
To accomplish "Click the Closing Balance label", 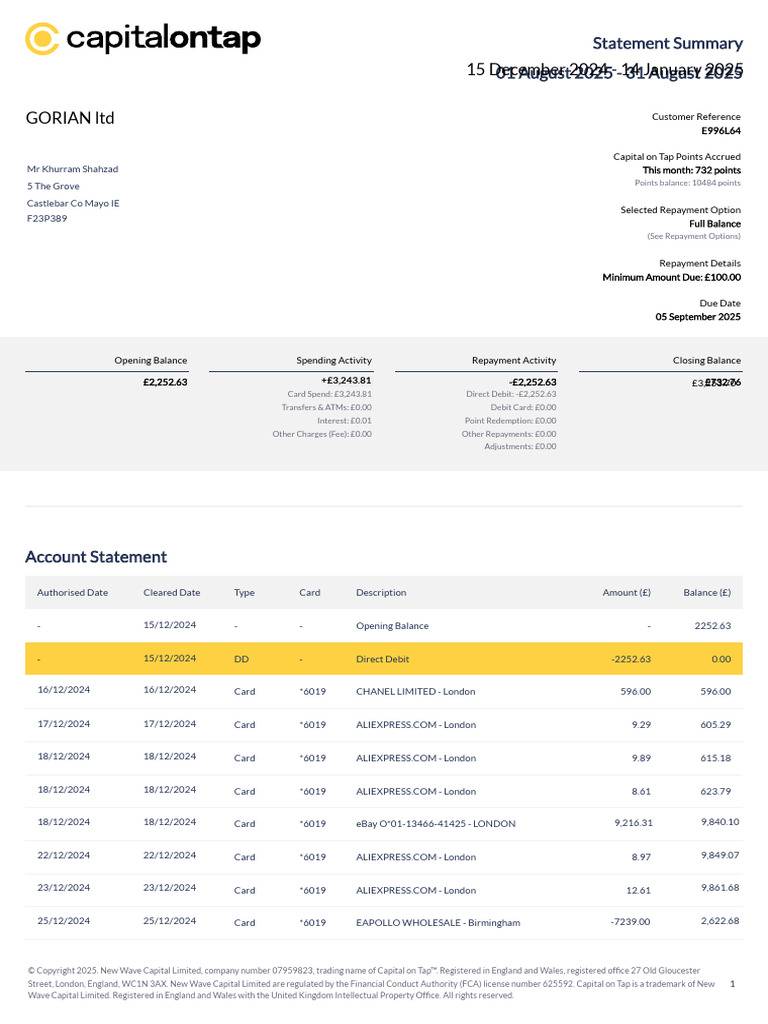I will point(707,360).
